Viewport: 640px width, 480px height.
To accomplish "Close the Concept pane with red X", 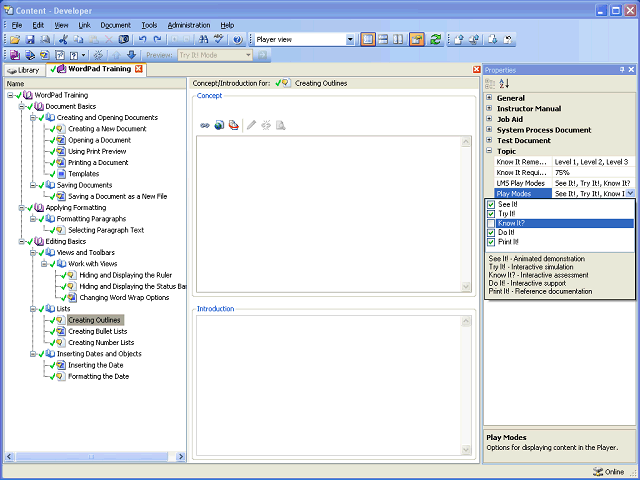I will point(476,70).
